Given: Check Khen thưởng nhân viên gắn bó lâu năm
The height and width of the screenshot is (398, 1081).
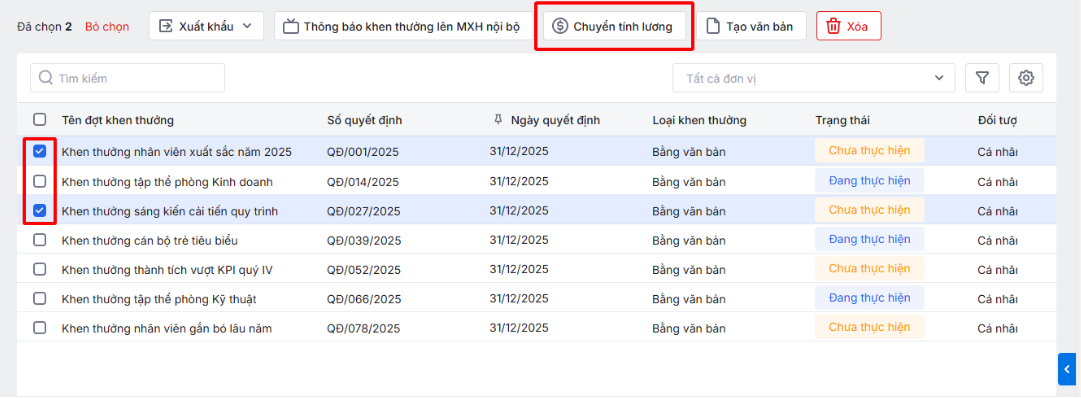Looking at the screenshot, I should click(x=40, y=328).
